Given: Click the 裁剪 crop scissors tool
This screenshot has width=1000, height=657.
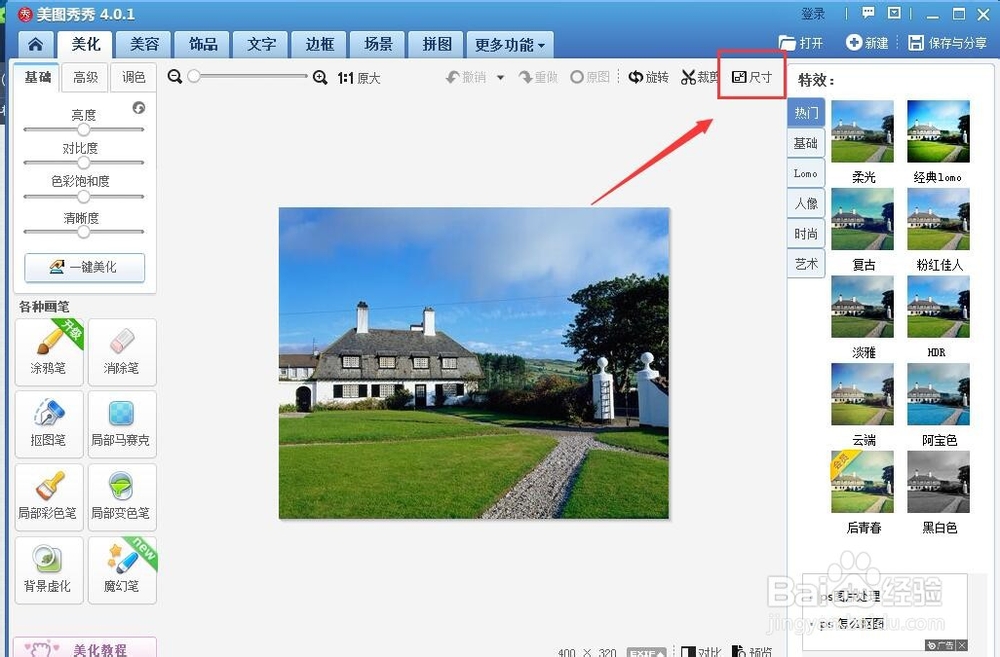Looking at the screenshot, I should 700,77.
